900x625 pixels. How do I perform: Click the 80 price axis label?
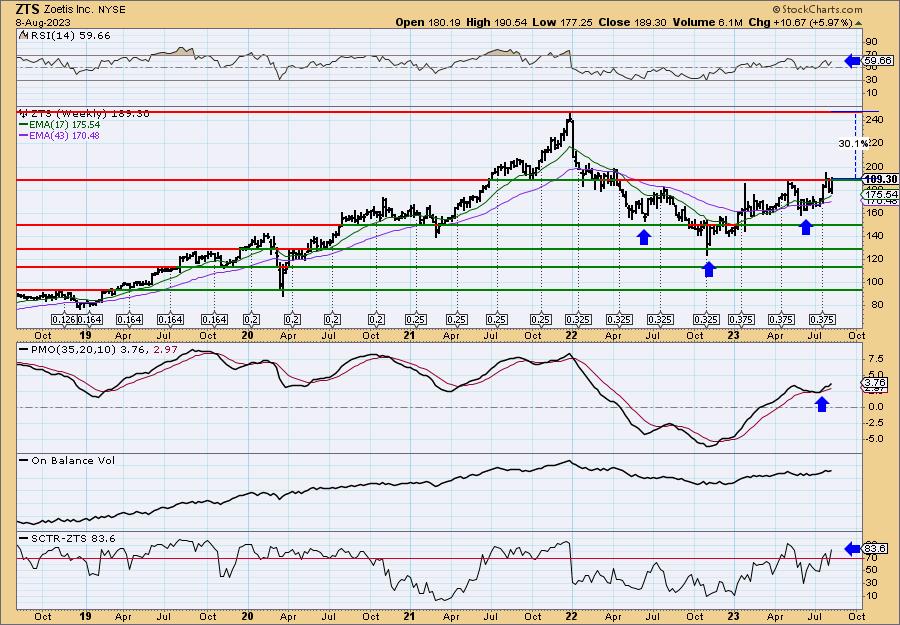[x=875, y=304]
